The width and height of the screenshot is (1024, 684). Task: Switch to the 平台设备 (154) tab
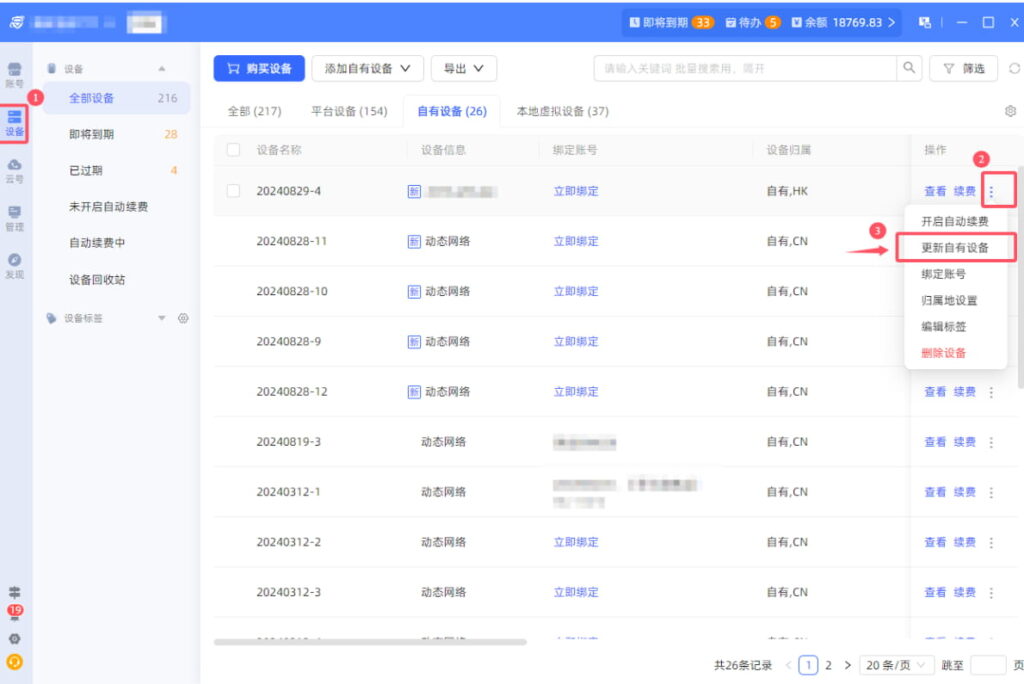(349, 111)
